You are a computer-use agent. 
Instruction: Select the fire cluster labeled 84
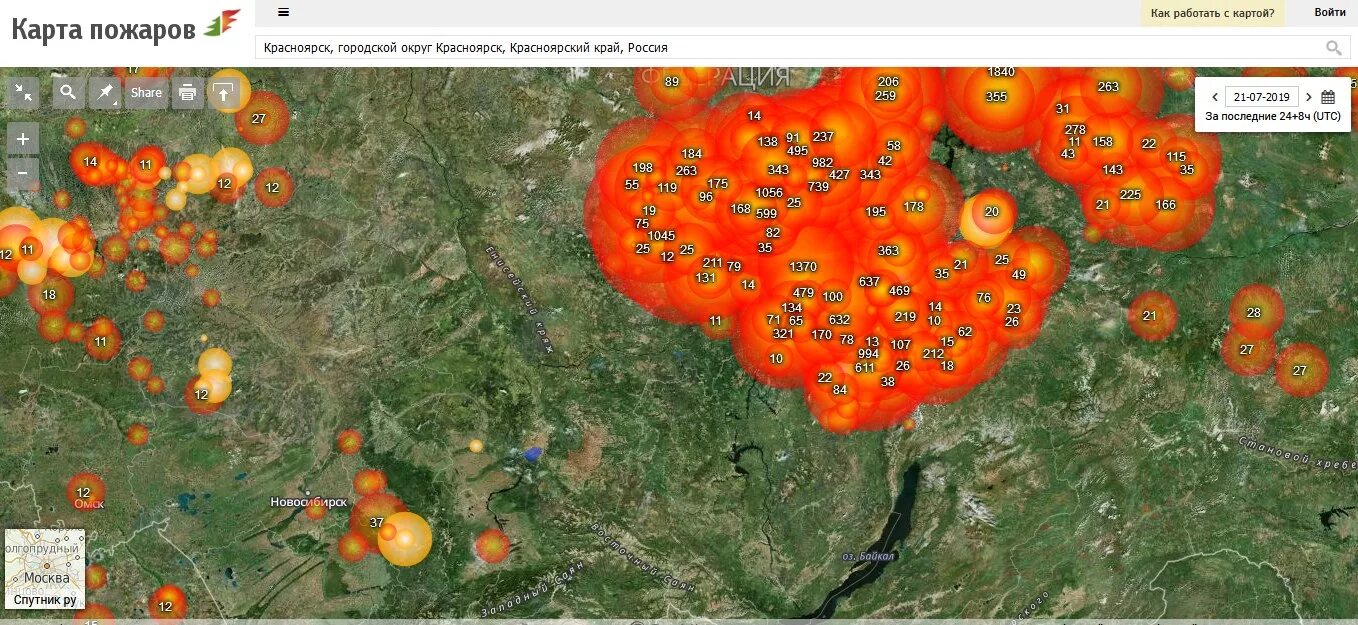point(839,390)
